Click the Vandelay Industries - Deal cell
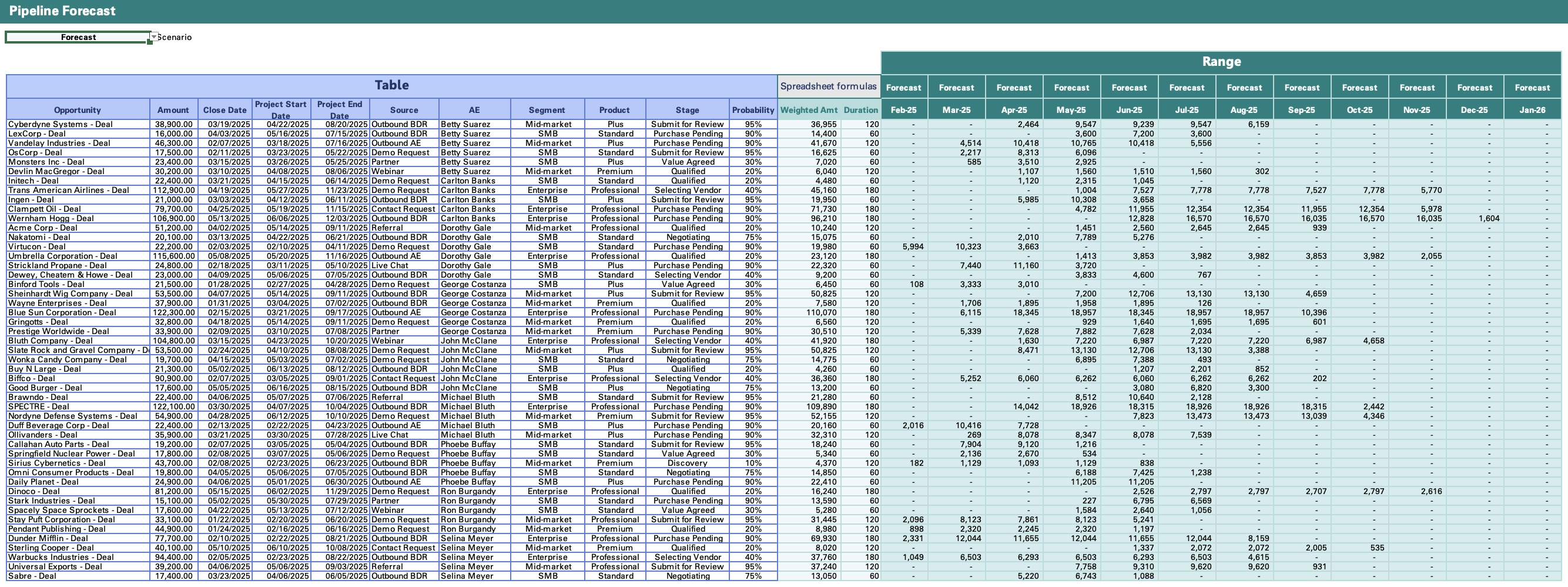This screenshot has height=587, width=1568. click(x=78, y=143)
